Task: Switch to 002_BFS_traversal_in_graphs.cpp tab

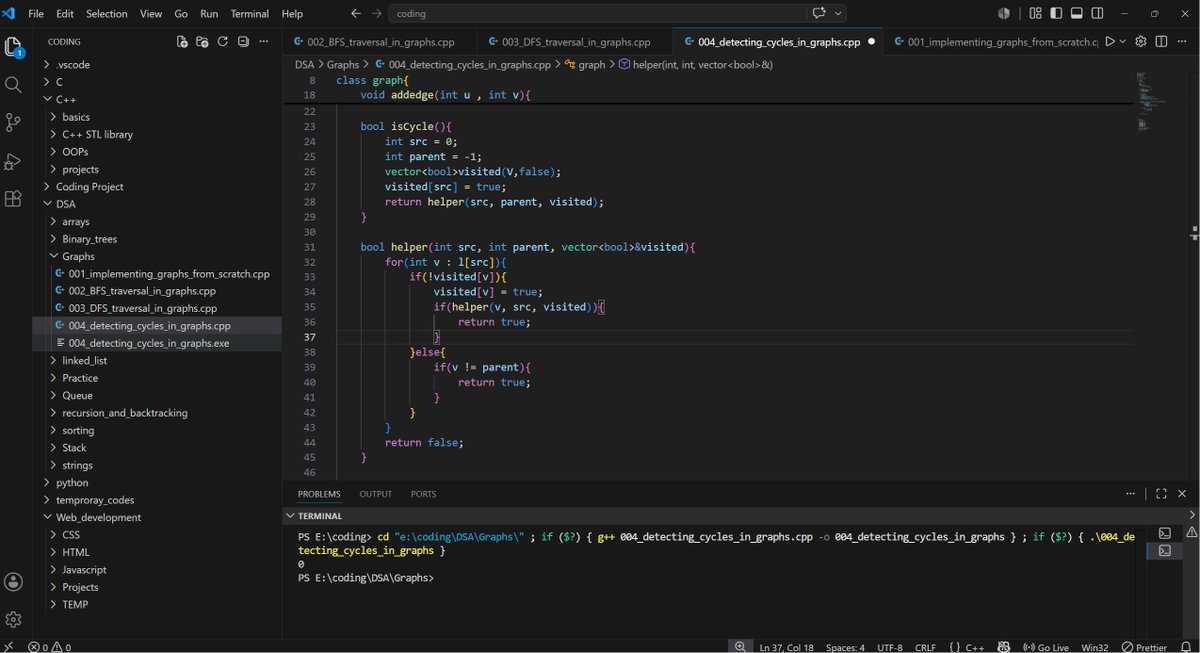Action: coord(380,42)
